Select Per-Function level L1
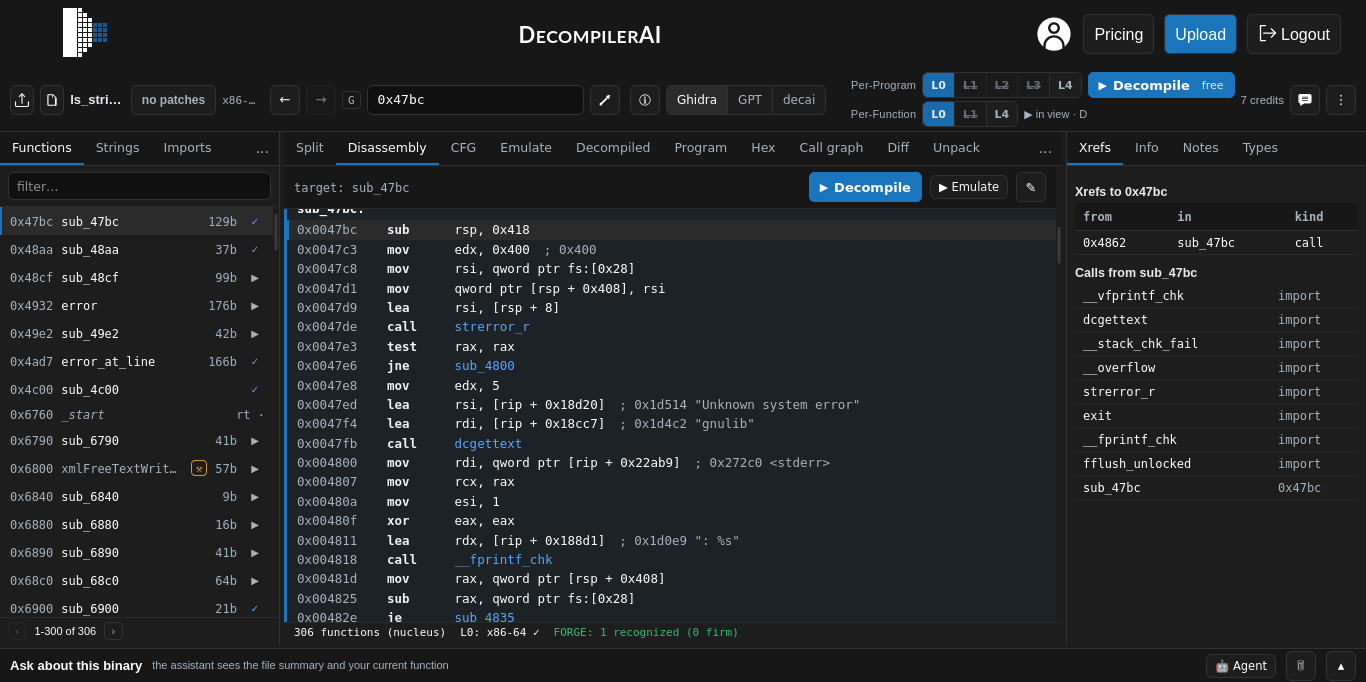1366x682 pixels. click(x=970, y=114)
